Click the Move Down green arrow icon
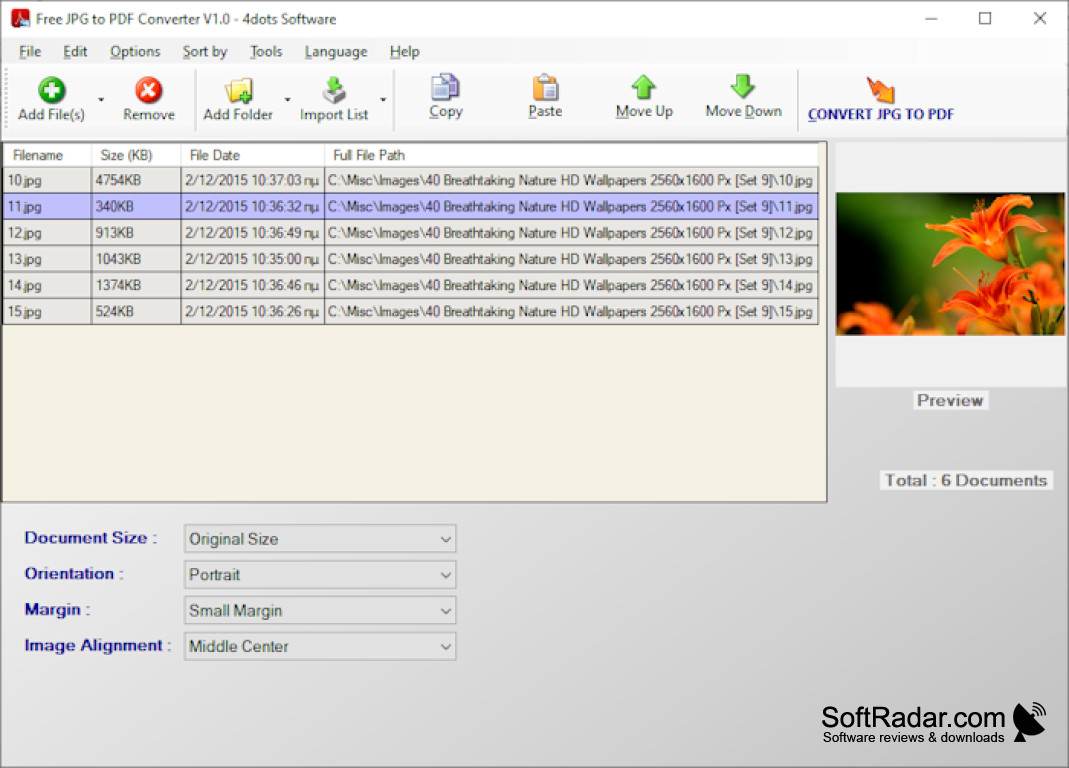1069x768 pixels. pyautogui.click(x=743, y=88)
